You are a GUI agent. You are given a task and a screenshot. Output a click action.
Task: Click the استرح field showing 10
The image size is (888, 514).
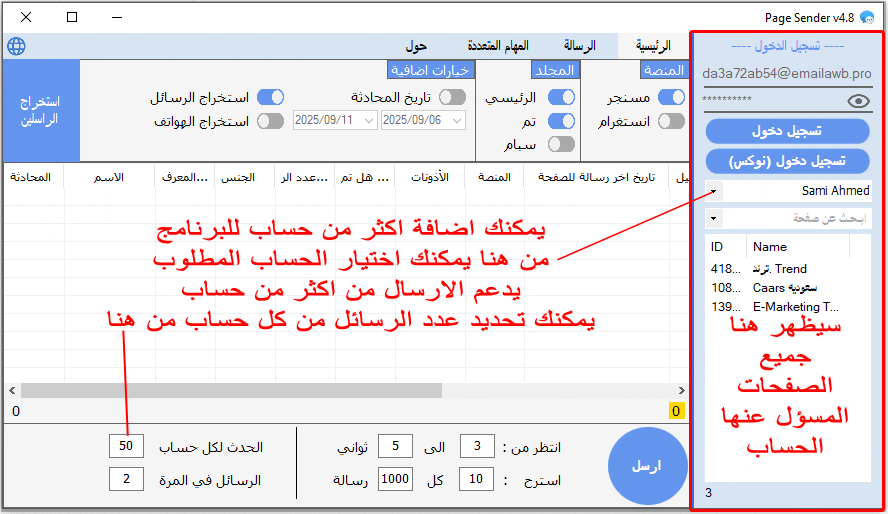[x=476, y=479]
